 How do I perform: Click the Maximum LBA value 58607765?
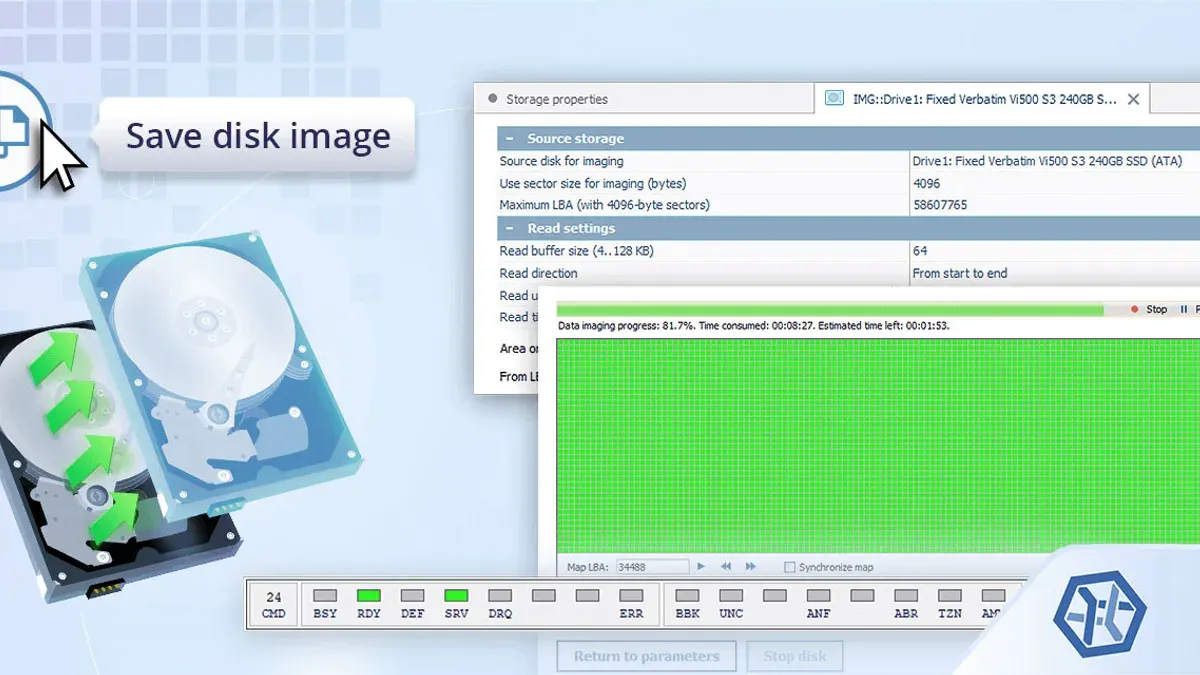click(x=939, y=205)
